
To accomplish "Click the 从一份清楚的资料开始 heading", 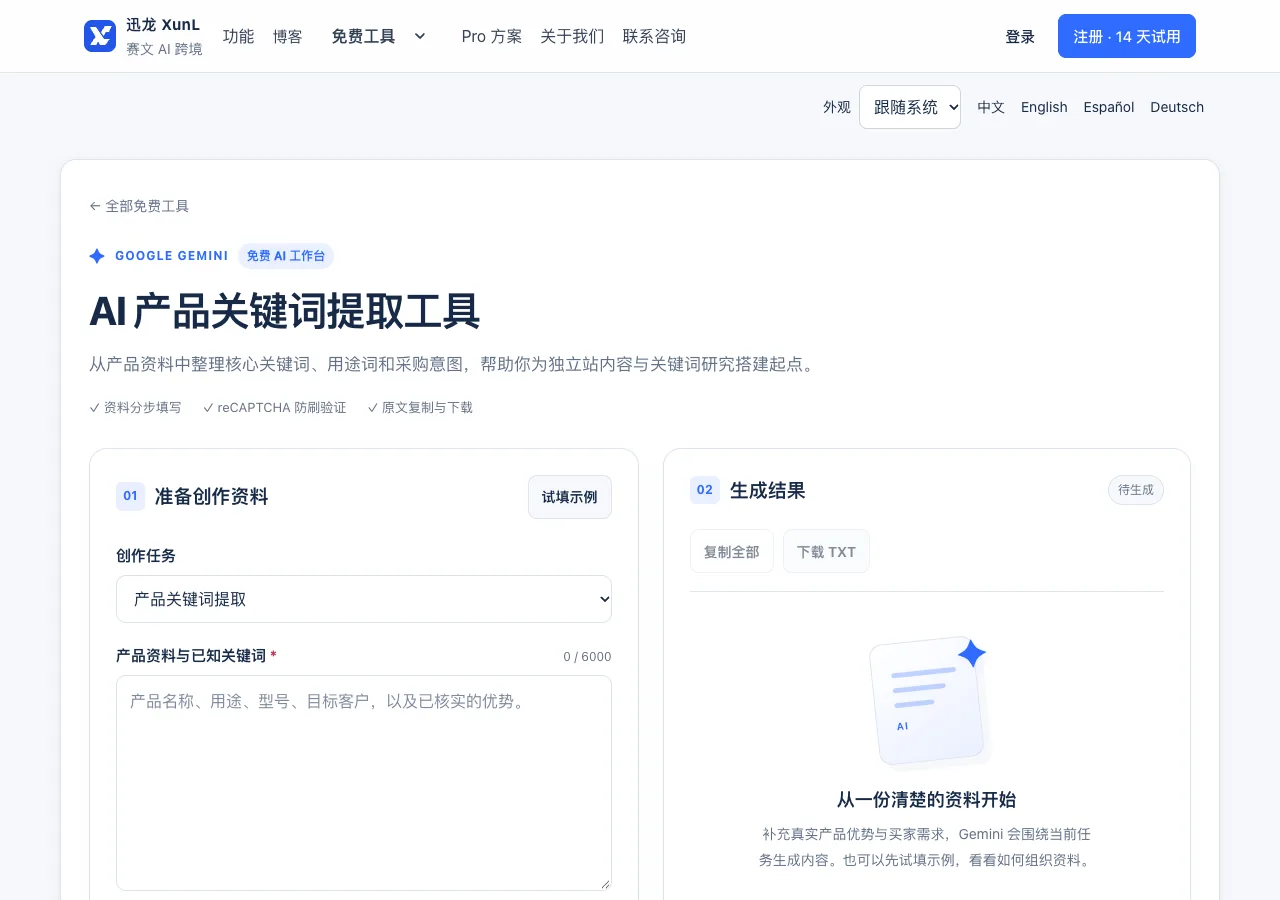I will (927, 800).
